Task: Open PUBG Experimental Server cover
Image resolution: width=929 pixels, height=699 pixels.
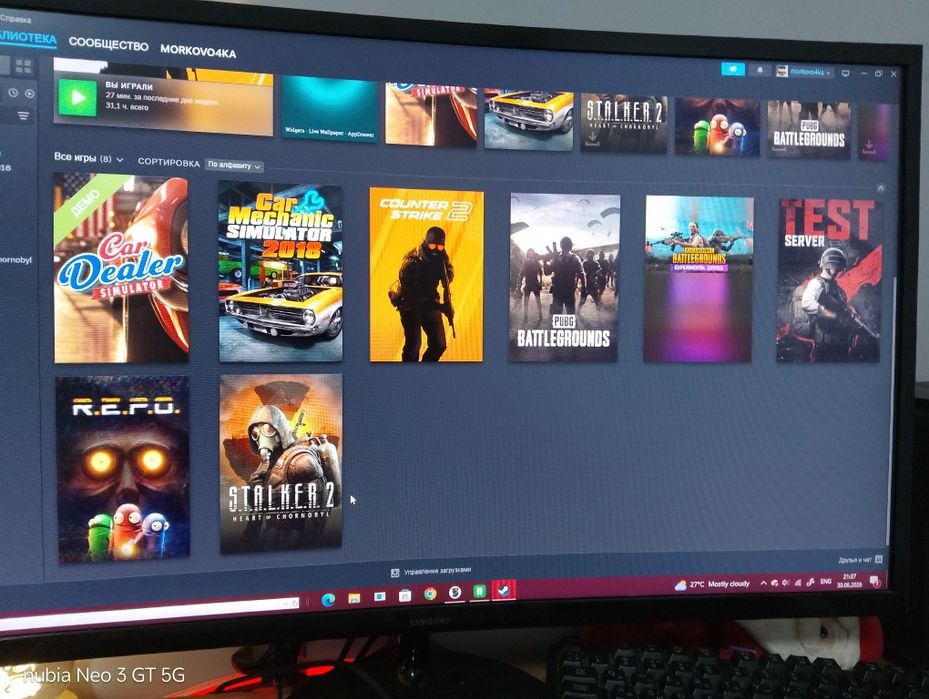Action: (x=699, y=279)
